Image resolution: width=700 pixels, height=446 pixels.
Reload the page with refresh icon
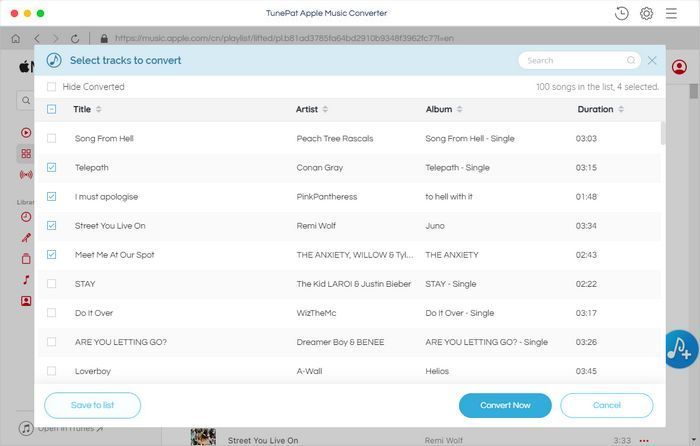tap(75, 38)
